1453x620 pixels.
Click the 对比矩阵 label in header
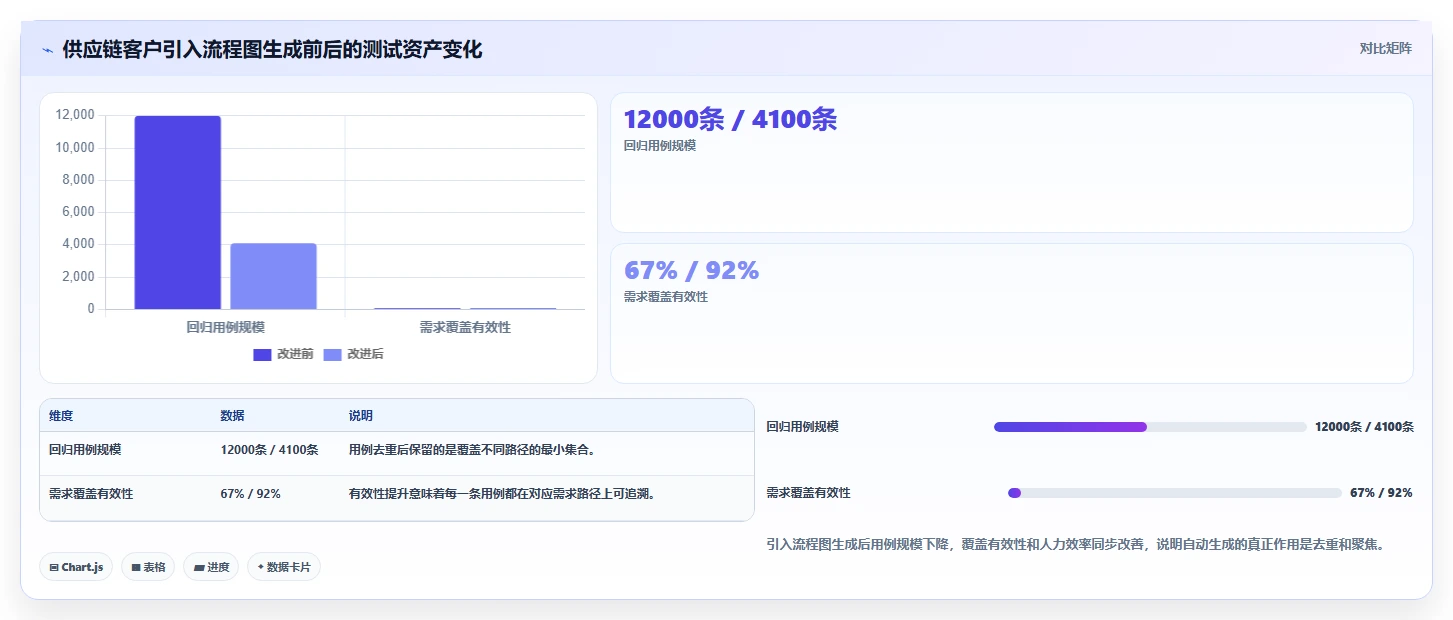[1386, 49]
